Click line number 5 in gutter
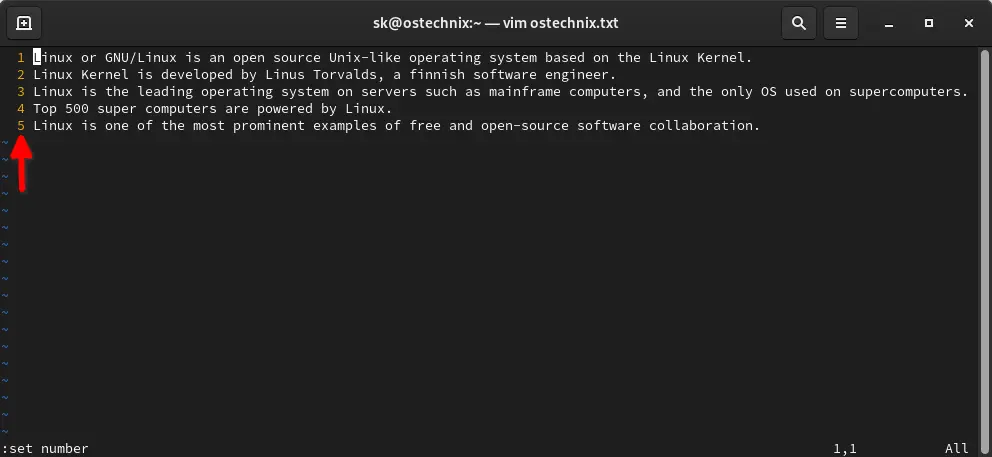This screenshot has width=992, height=457. [20, 126]
